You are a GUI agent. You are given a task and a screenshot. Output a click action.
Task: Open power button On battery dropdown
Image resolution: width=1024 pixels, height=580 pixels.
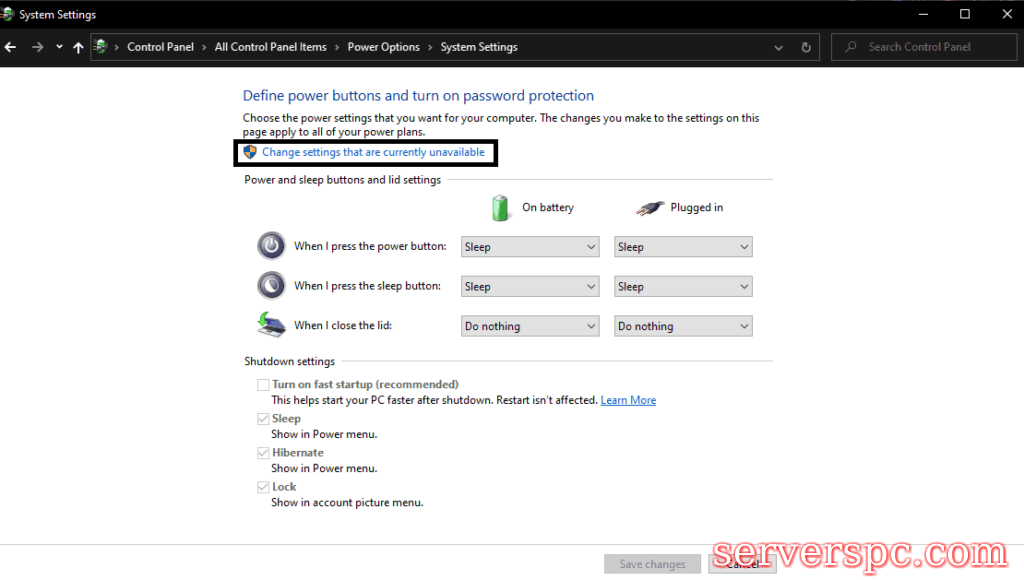pos(529,247)
